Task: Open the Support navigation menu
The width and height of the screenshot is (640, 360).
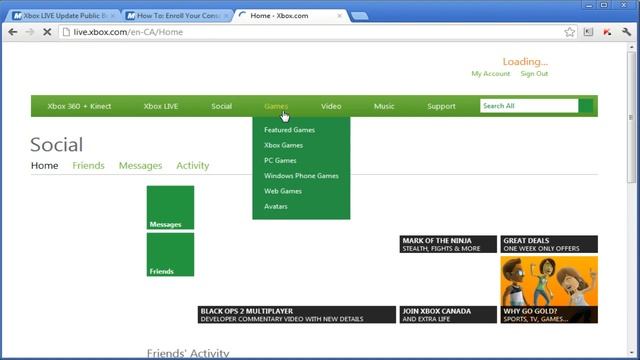Action: [441, 106]
